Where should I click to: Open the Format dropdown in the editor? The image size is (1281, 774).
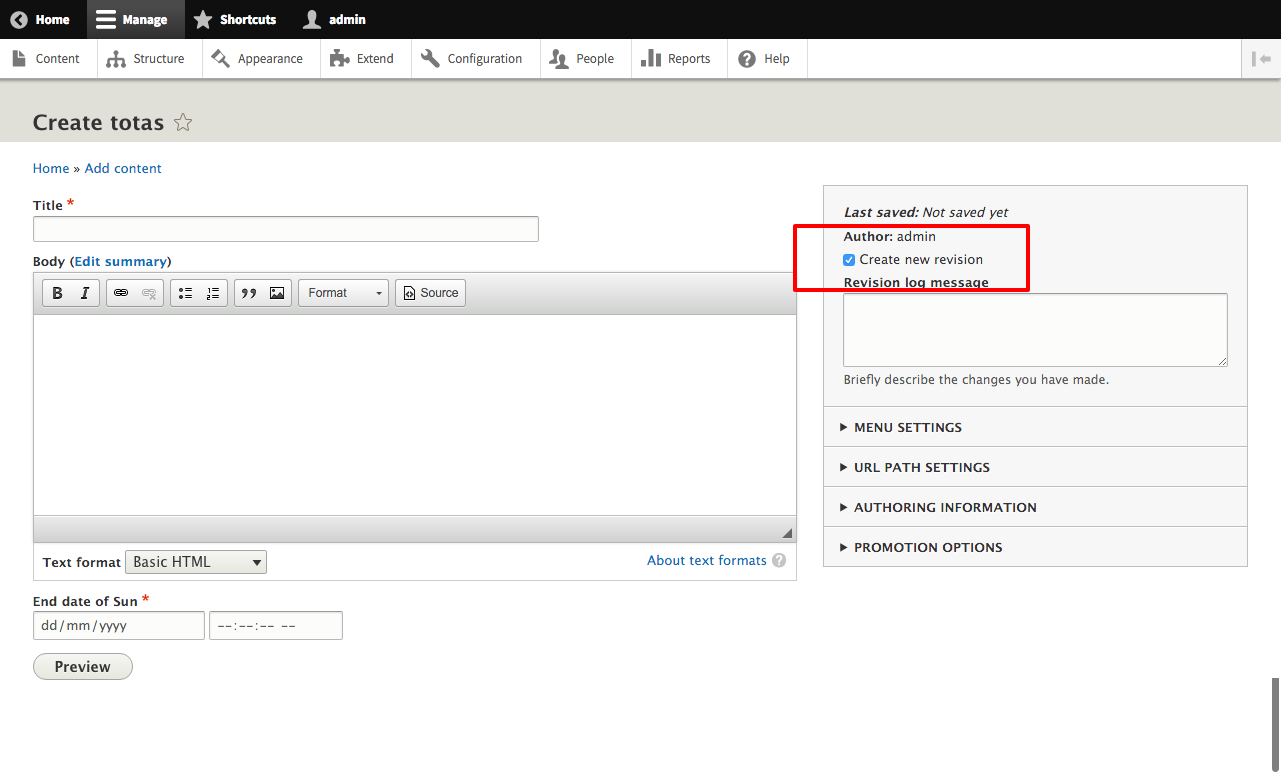click(x=343, y=292)
